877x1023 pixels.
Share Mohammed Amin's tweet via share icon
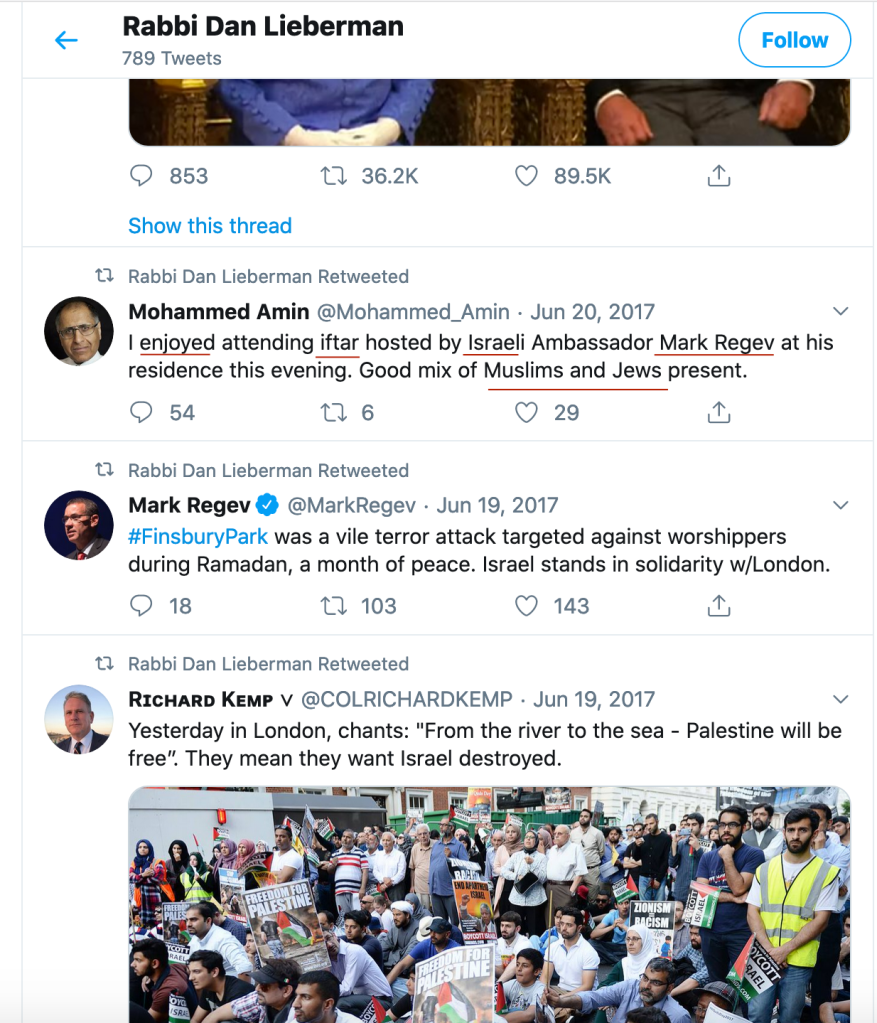[x=718, y=412]
